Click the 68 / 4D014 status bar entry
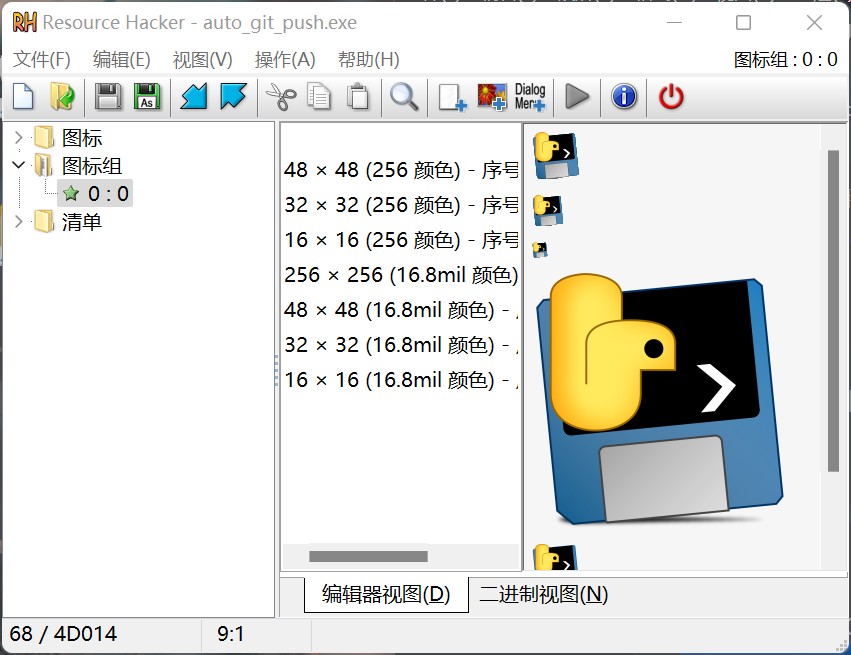Viewport: 851px width, 655px height. coord(63,634)
